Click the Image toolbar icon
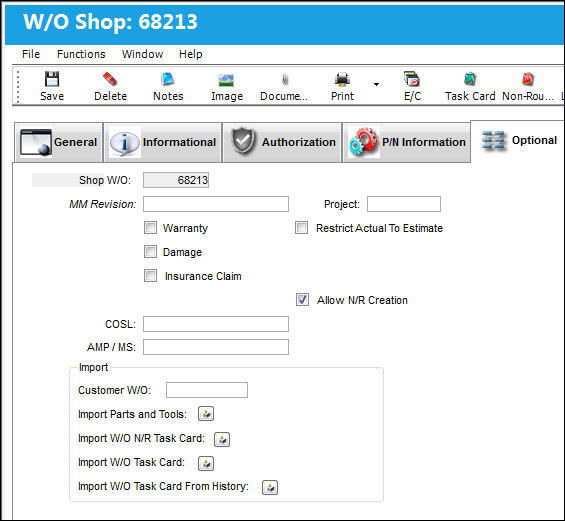Image resolution: width=565 pixels, height=521 pixels. (x=227, y=80)
